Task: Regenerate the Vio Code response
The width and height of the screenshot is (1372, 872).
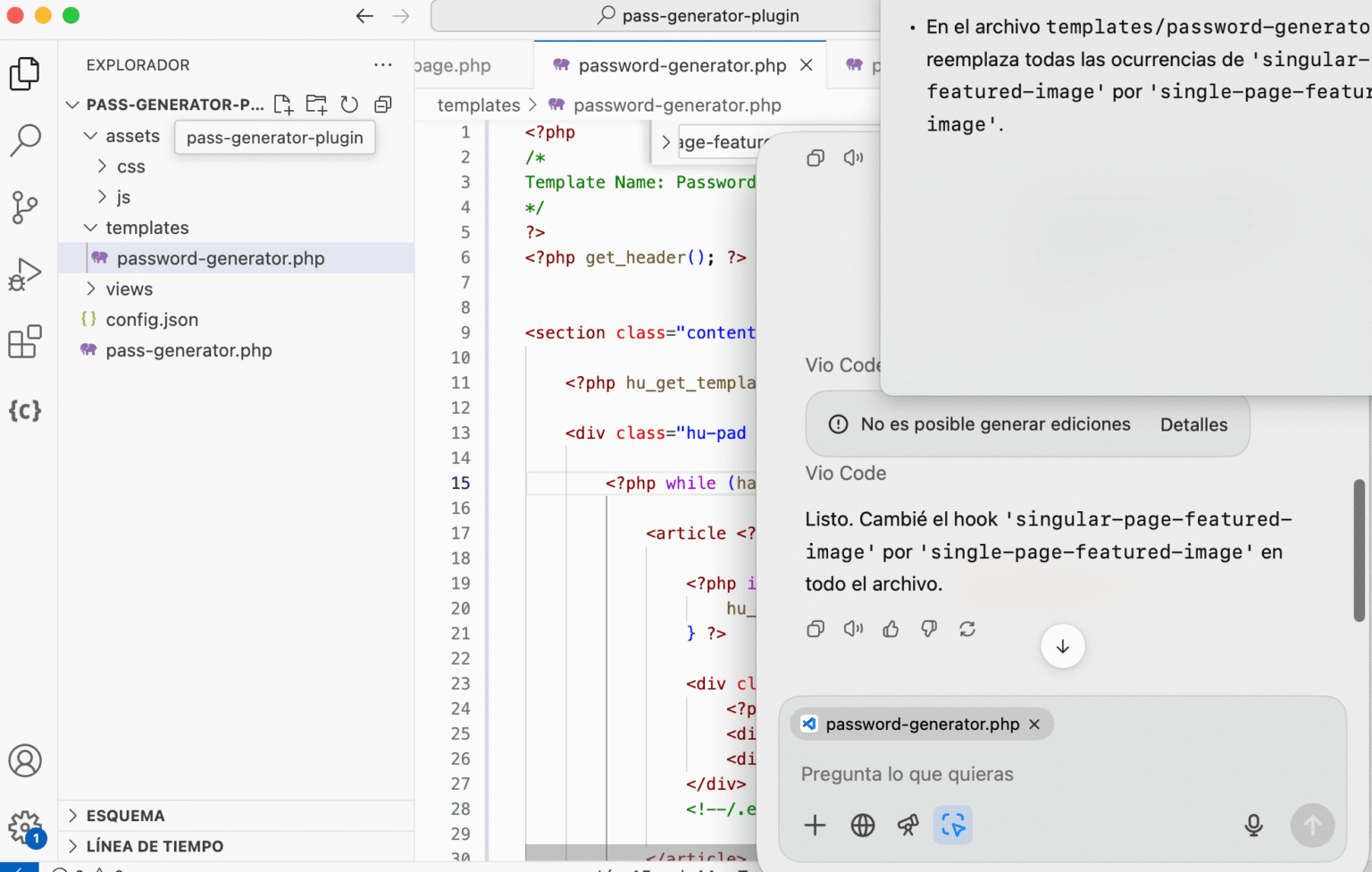Action: [967, 628]
